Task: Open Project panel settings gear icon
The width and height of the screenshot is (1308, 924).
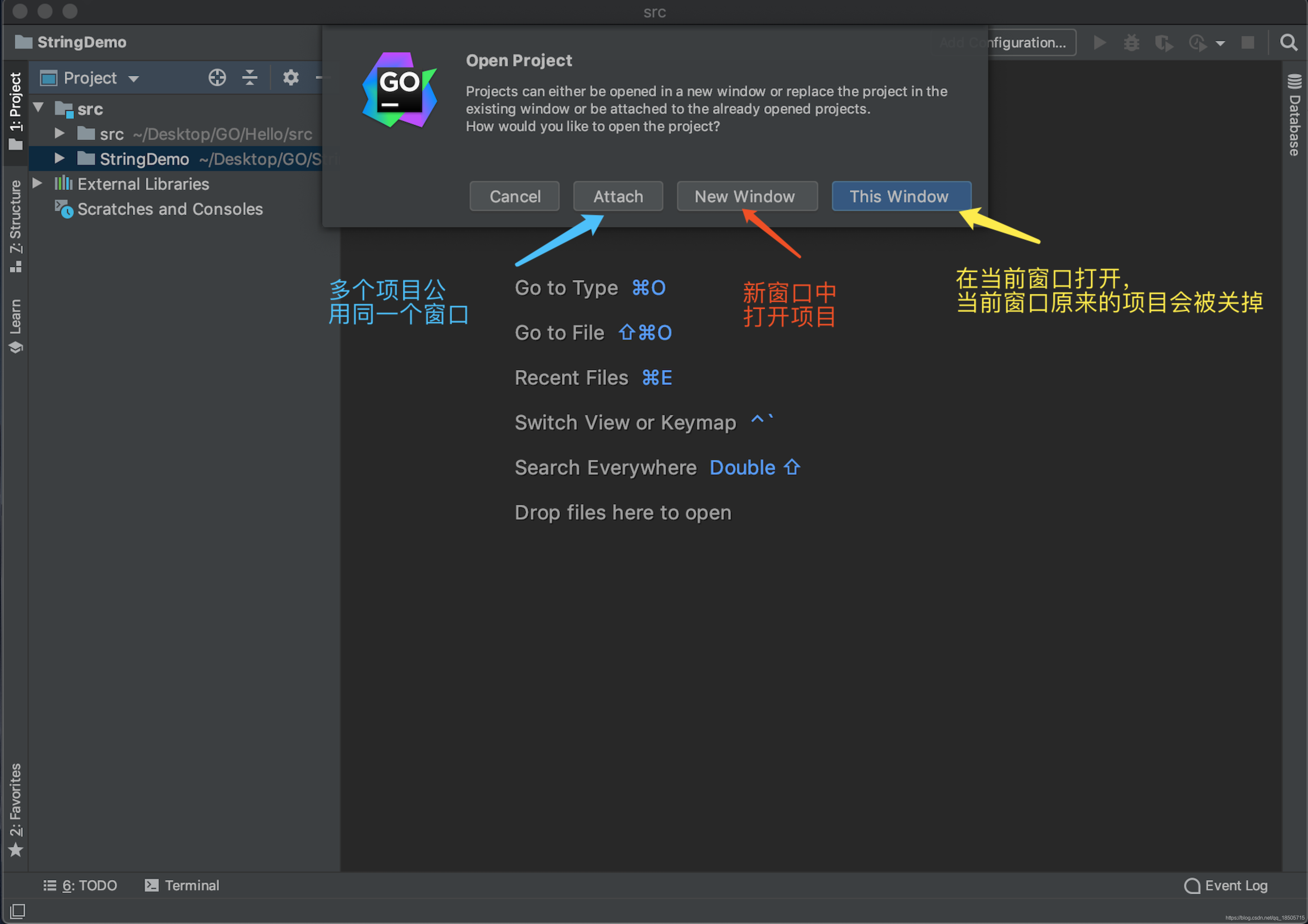Action: point(290,77)
